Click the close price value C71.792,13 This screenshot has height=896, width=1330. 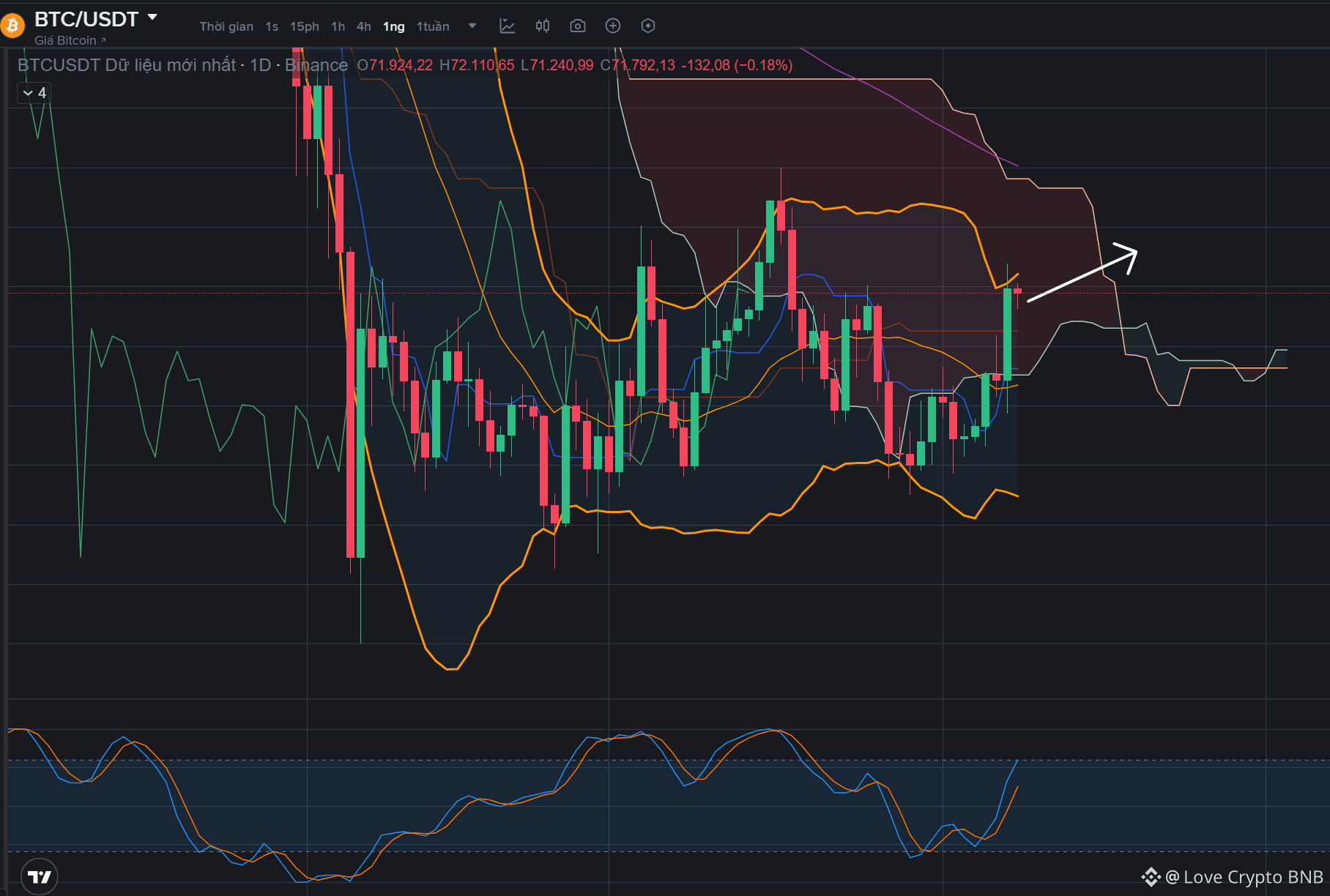click(638, 65)
